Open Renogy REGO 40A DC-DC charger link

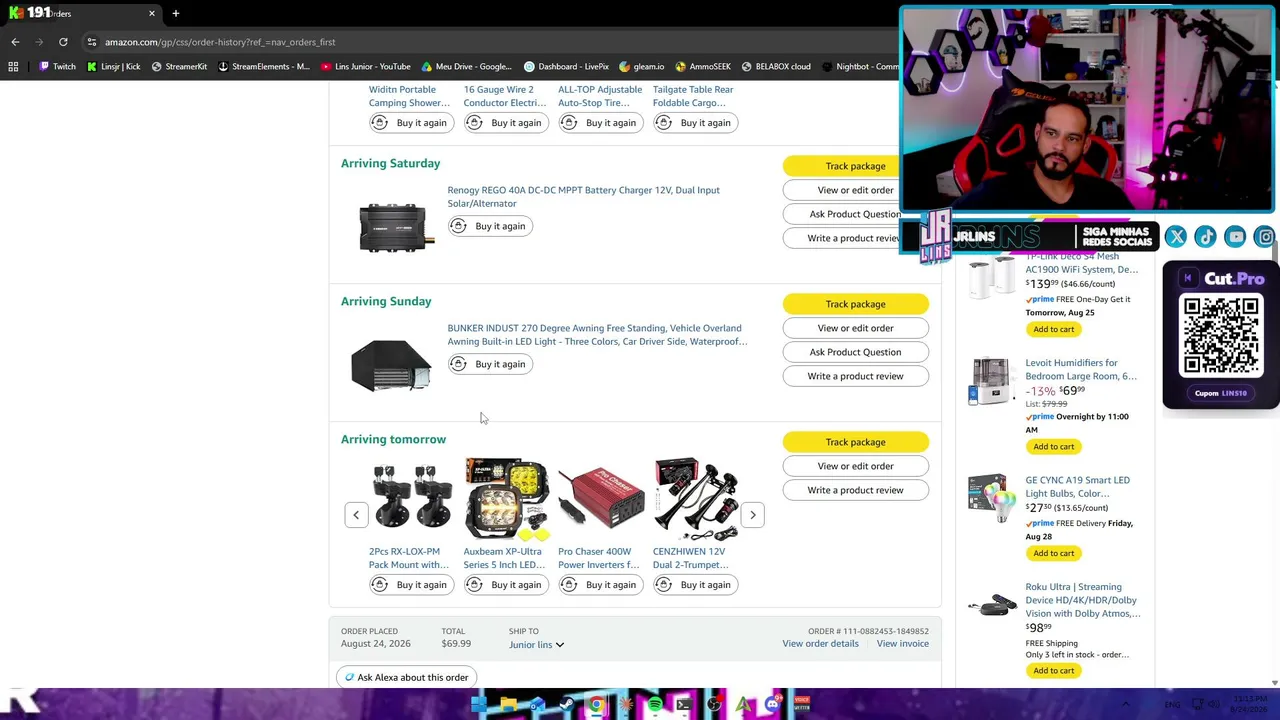(583, 197)
